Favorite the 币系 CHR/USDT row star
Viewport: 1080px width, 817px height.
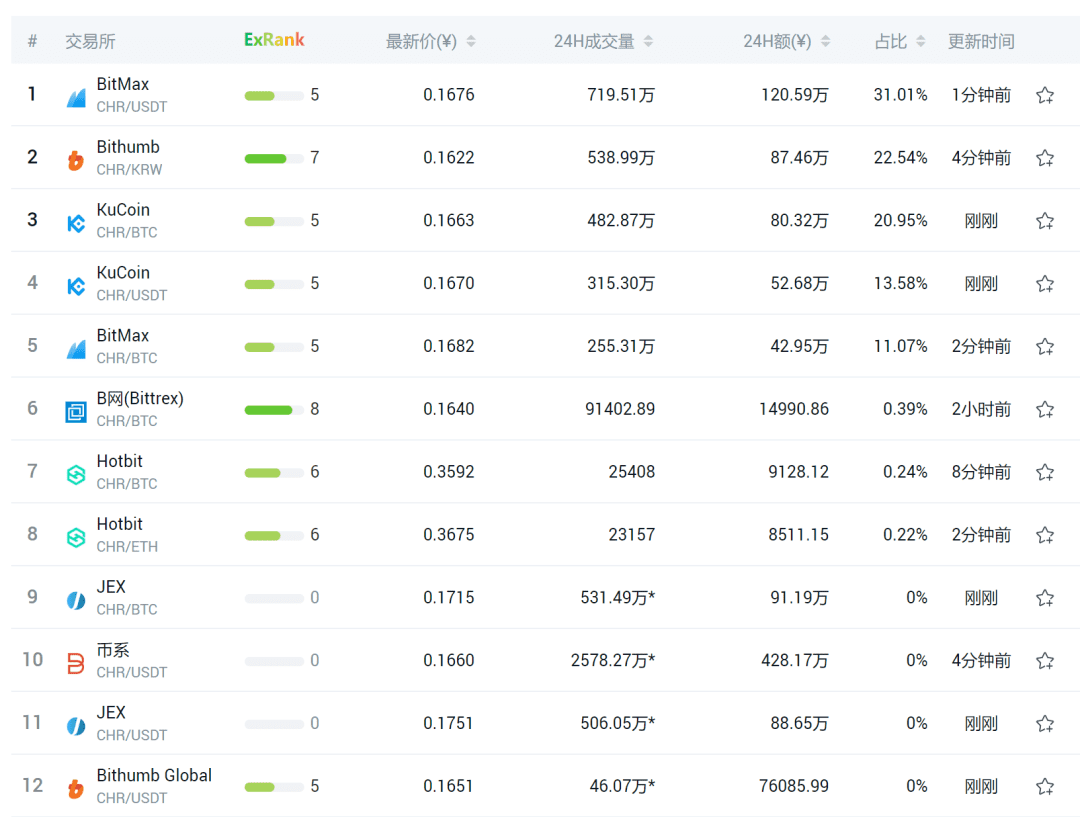tap(1045, 661)
